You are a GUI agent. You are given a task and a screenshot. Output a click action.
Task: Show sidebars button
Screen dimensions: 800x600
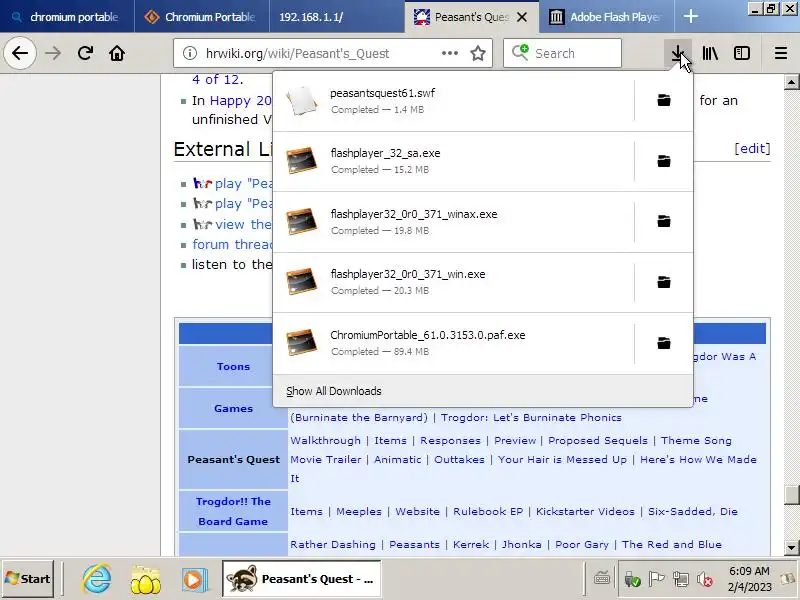742,53
